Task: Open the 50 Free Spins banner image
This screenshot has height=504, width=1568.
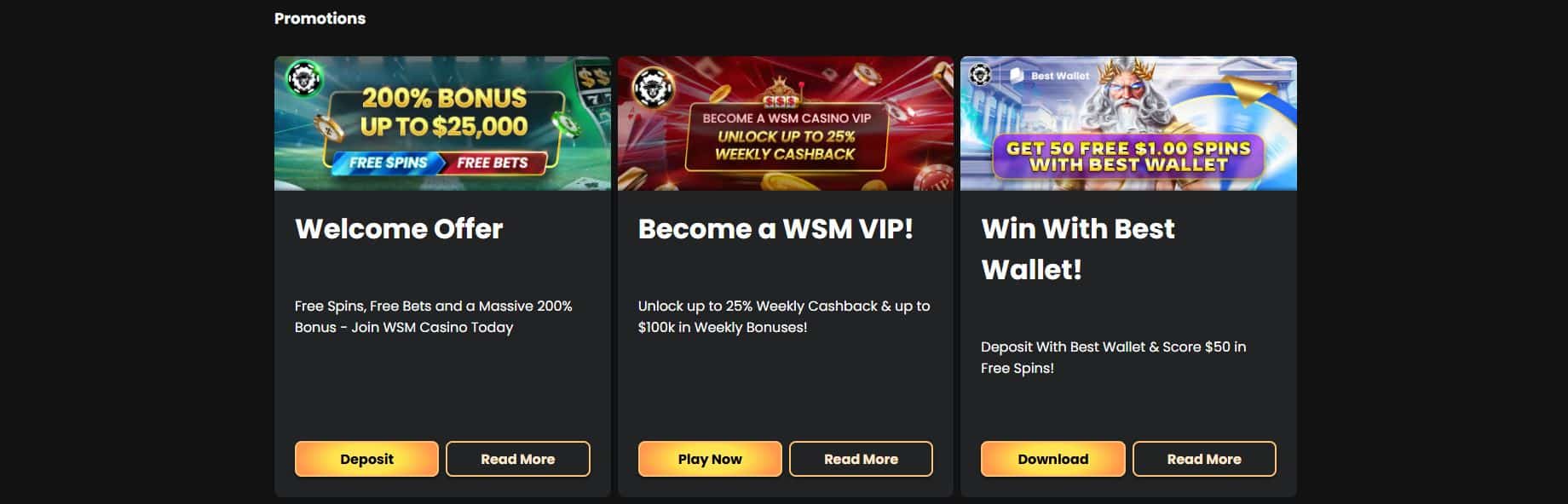Action: tap(1128, 123)
